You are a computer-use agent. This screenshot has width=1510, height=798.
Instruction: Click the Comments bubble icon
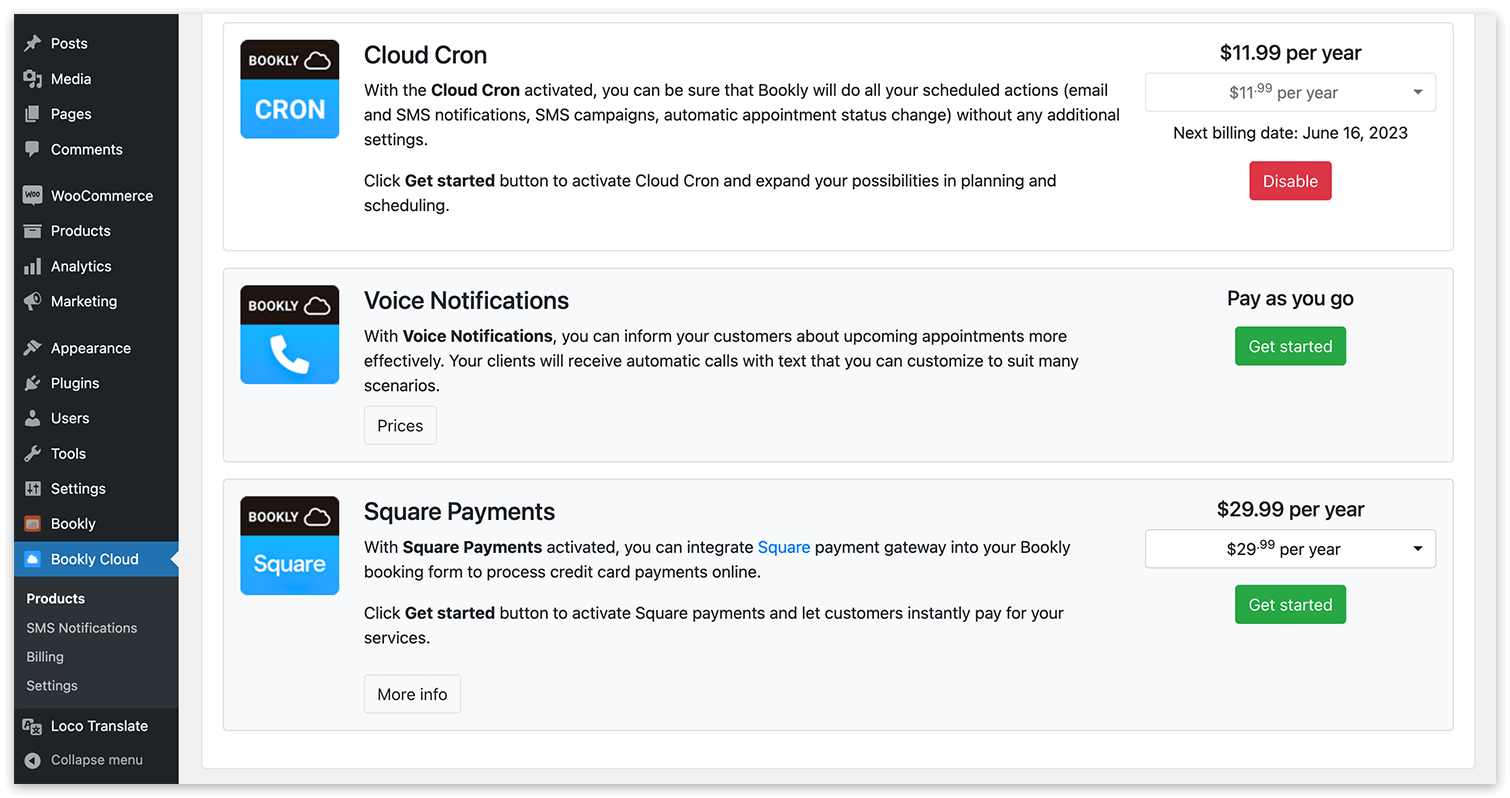(x=33, y=149)
